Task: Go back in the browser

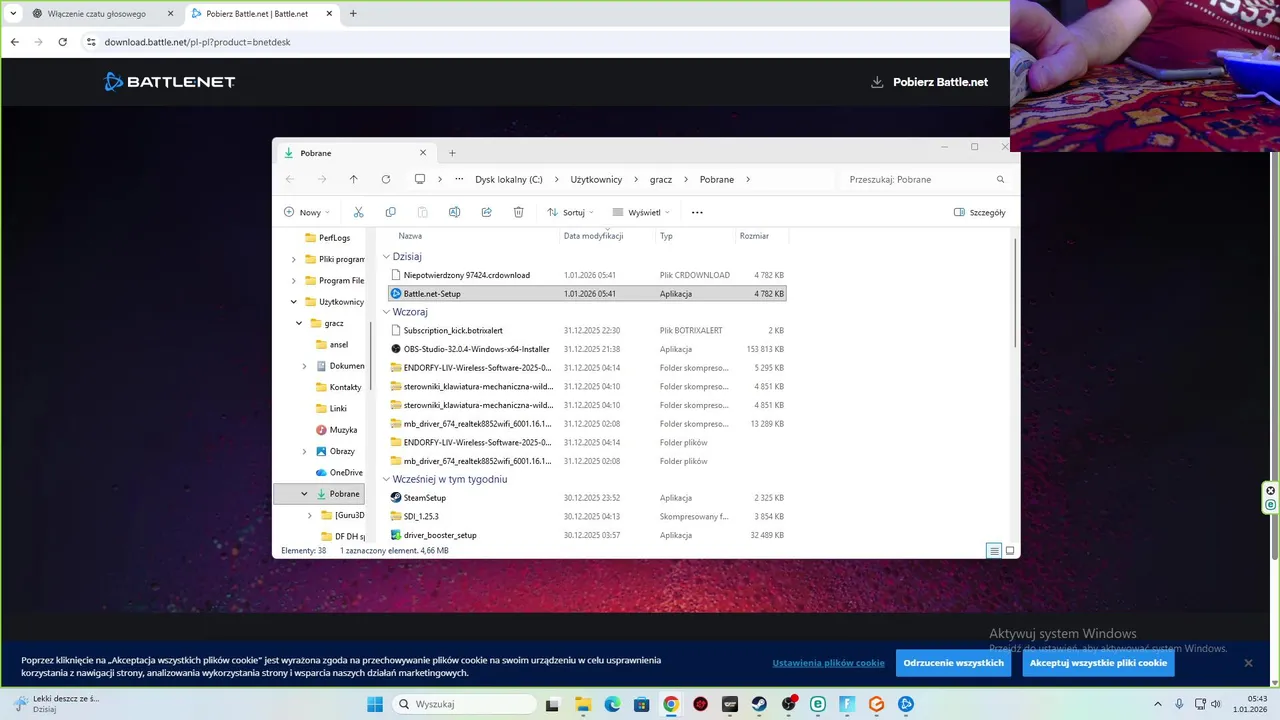Action: (14, 42)
